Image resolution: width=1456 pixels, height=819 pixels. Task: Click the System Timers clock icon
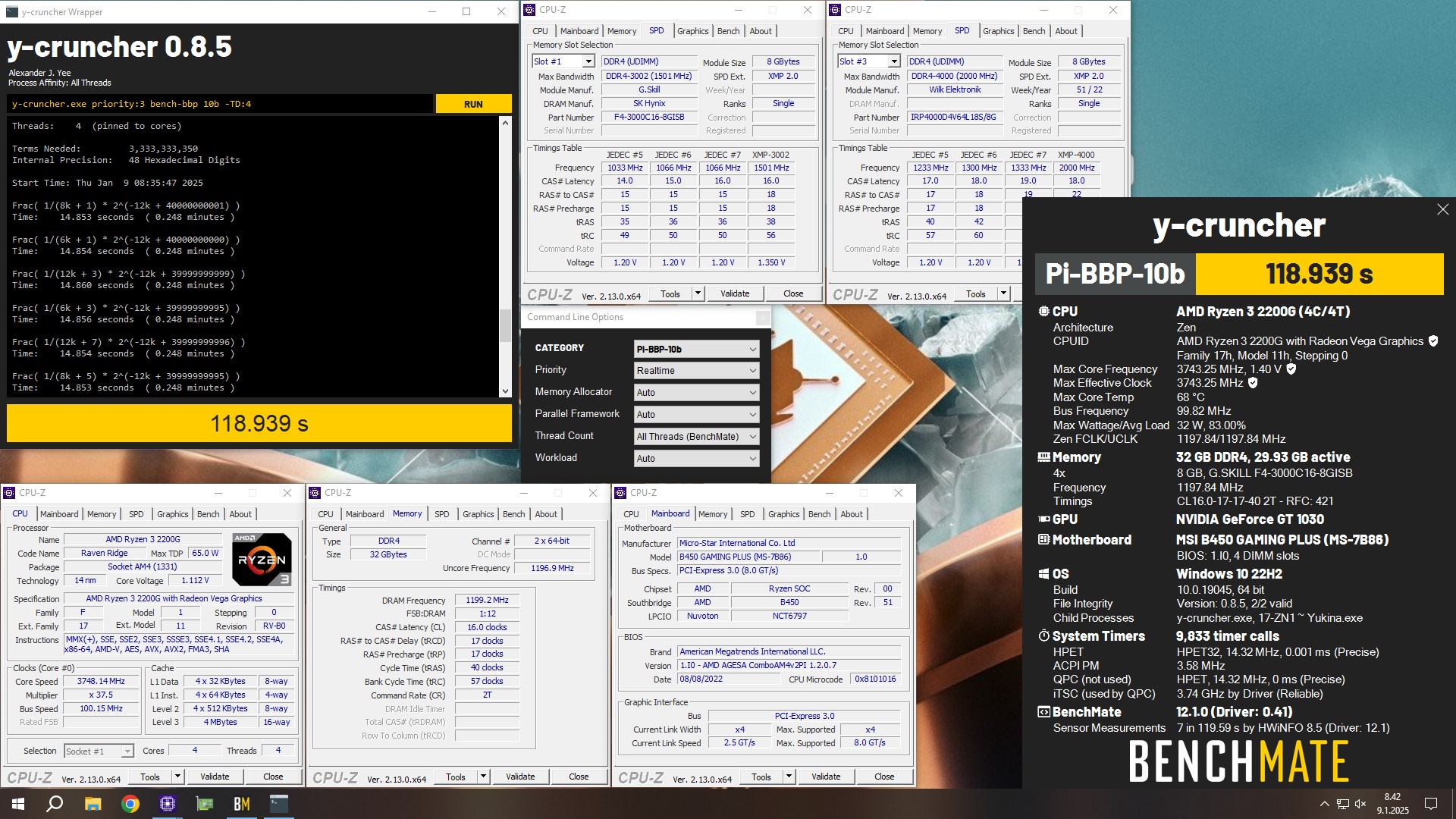pos(1044,636)
